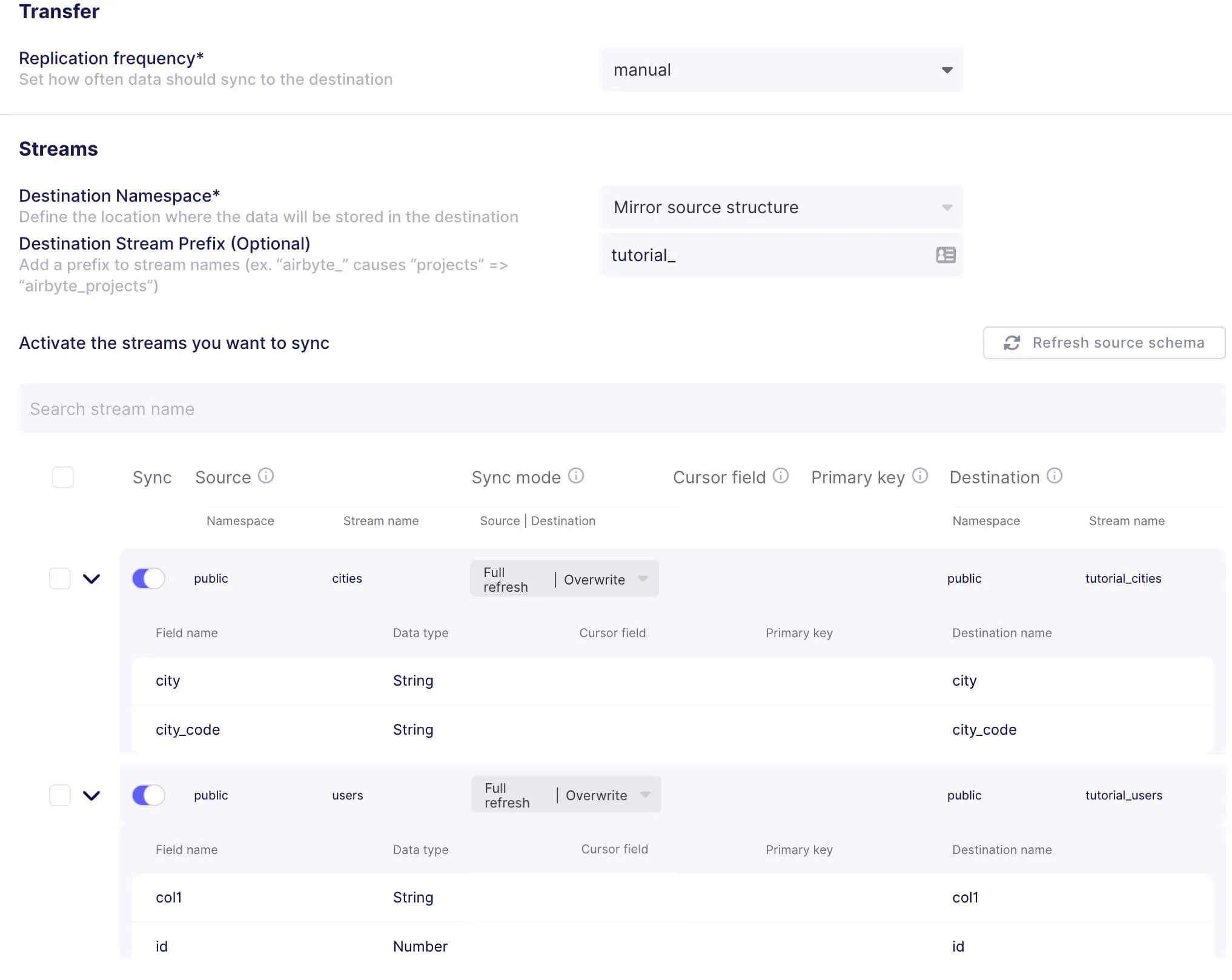
Task: Open users Full refresh Overwrite sync mode dropdown
Action: (566, 795)
